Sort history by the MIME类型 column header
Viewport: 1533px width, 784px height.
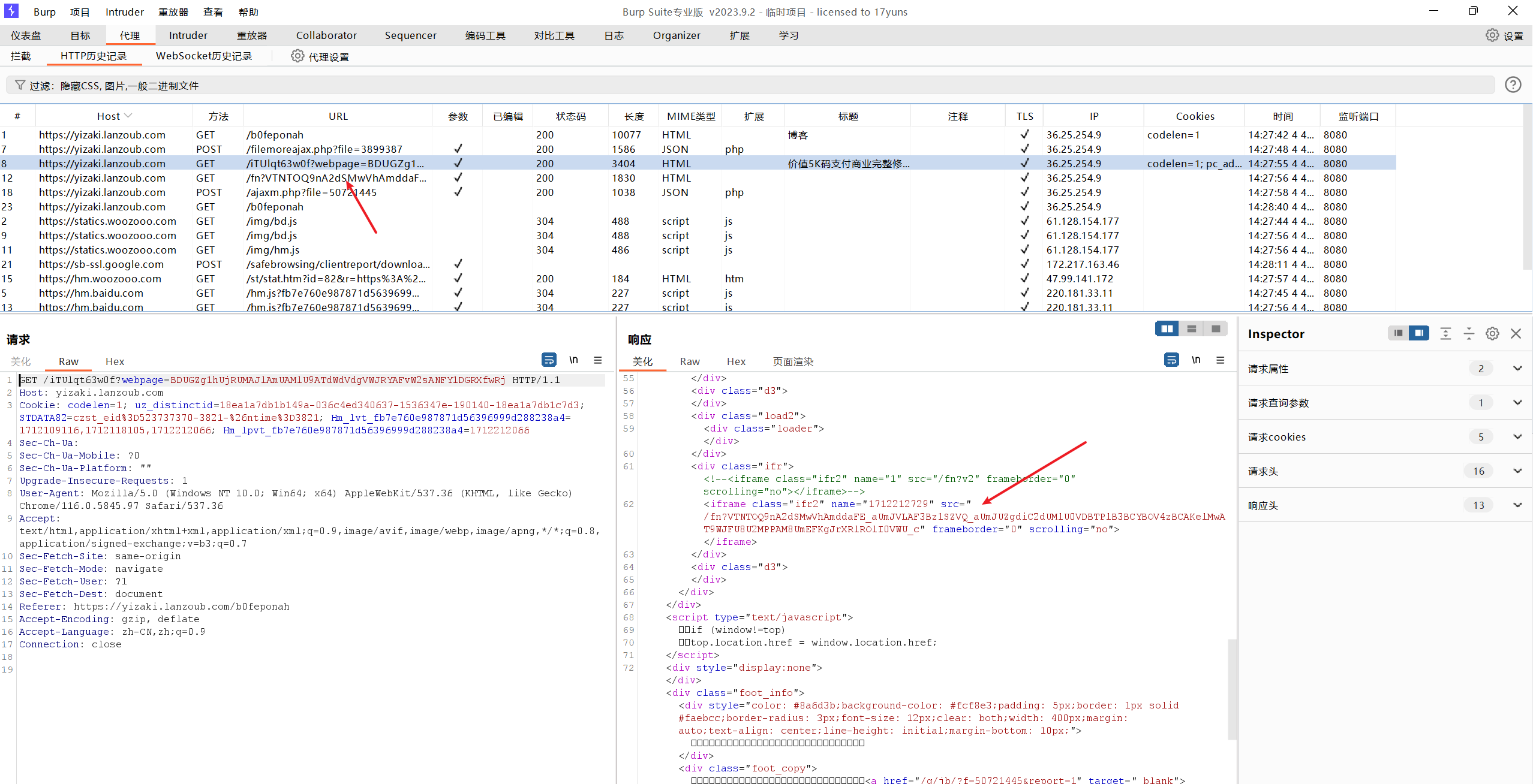tap(691, 116)
